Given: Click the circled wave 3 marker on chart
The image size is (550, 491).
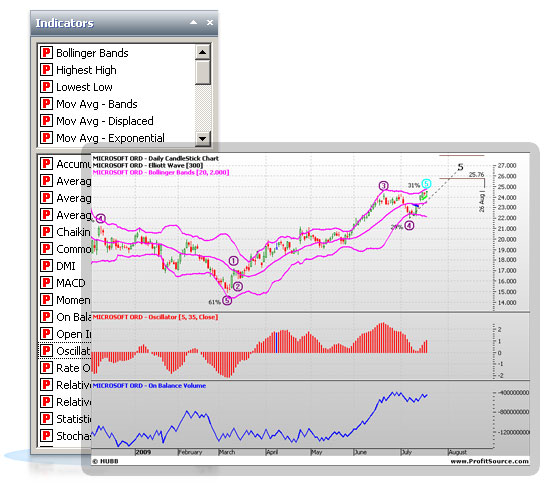Looking at the screenshot, I should pos(383,186).
